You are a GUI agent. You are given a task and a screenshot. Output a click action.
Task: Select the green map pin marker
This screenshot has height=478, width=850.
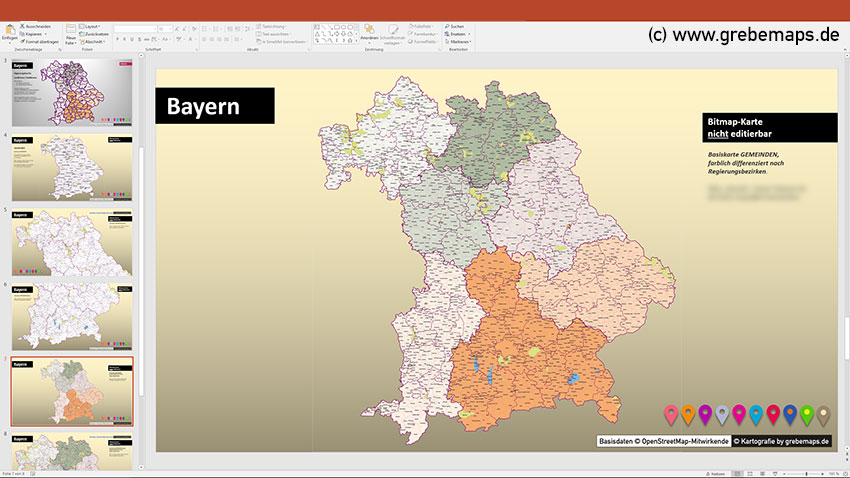807,415
